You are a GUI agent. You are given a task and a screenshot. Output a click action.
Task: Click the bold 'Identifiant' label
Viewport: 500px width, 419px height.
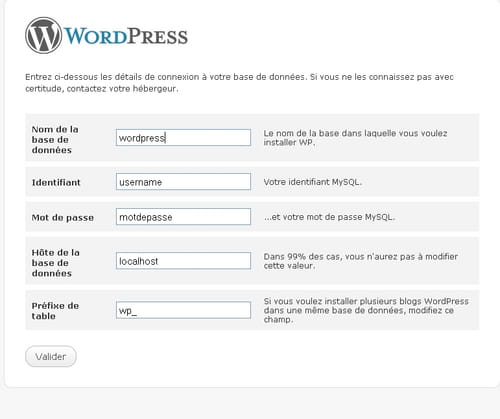[56, 182]
